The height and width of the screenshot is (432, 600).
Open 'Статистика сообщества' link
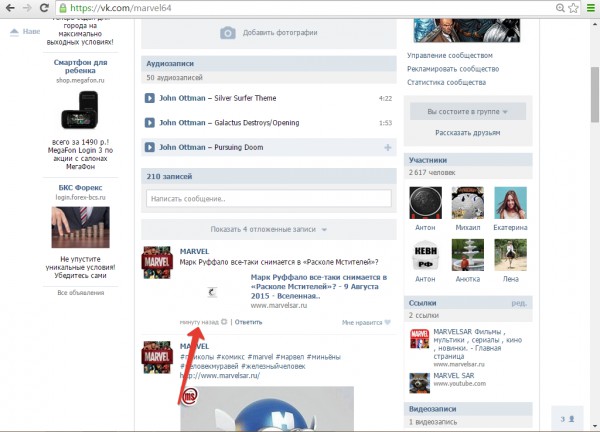click(x=446, y=82)
